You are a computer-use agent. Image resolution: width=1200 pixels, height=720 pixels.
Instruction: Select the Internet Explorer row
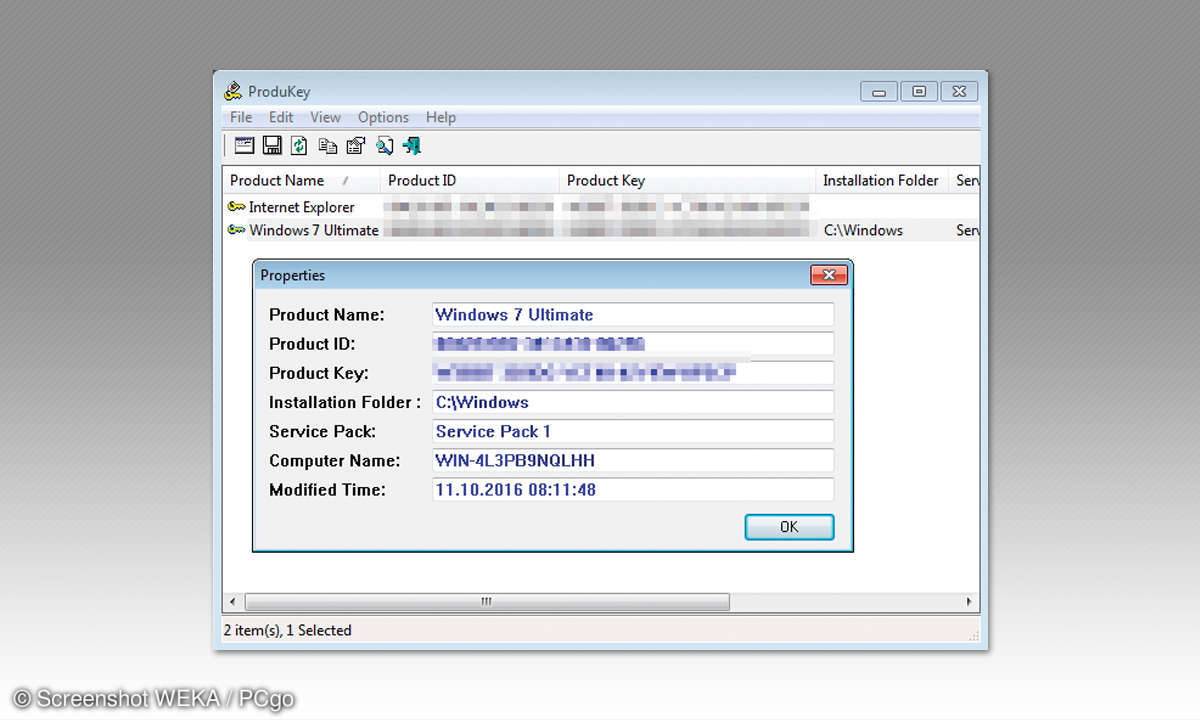coord(600,207)
